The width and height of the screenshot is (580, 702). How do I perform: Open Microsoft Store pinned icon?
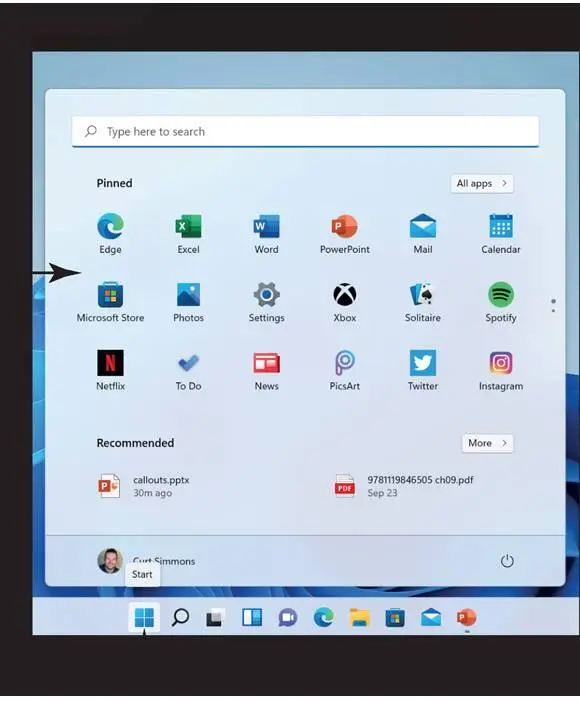pos(110,302)
